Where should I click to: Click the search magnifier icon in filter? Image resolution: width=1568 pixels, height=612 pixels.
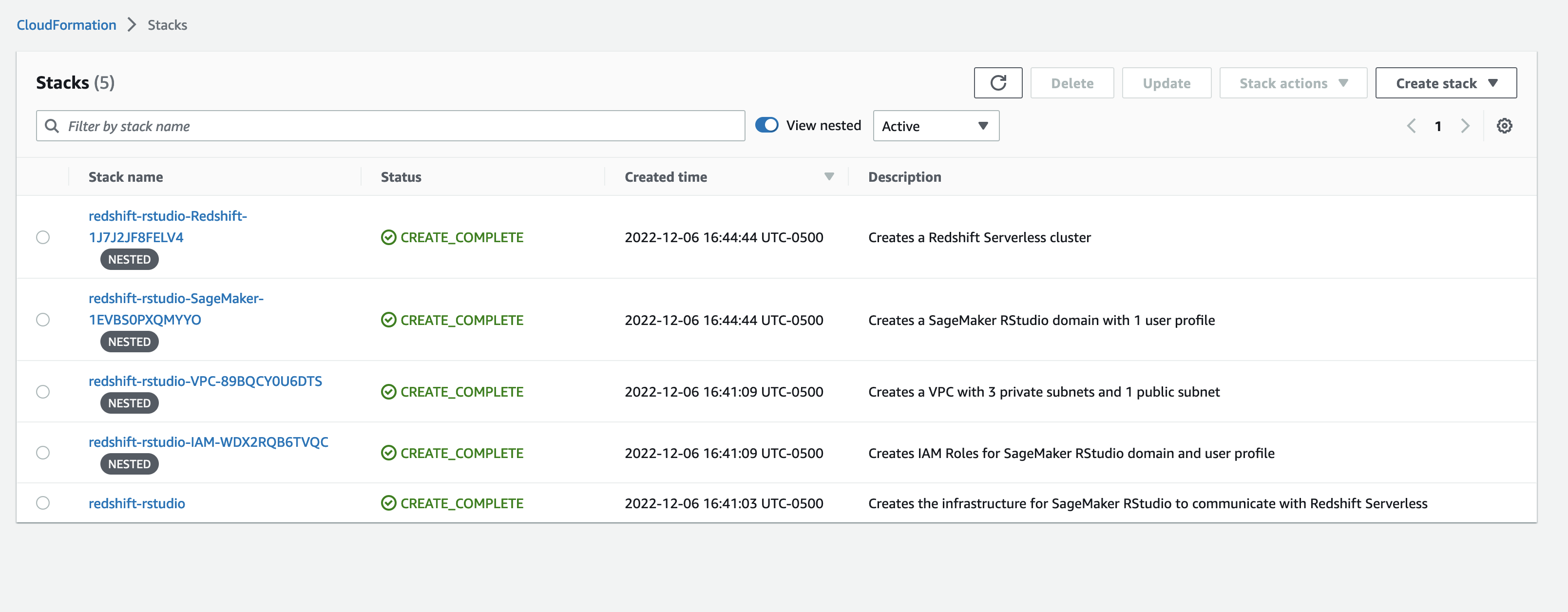(x=52, y=126)
